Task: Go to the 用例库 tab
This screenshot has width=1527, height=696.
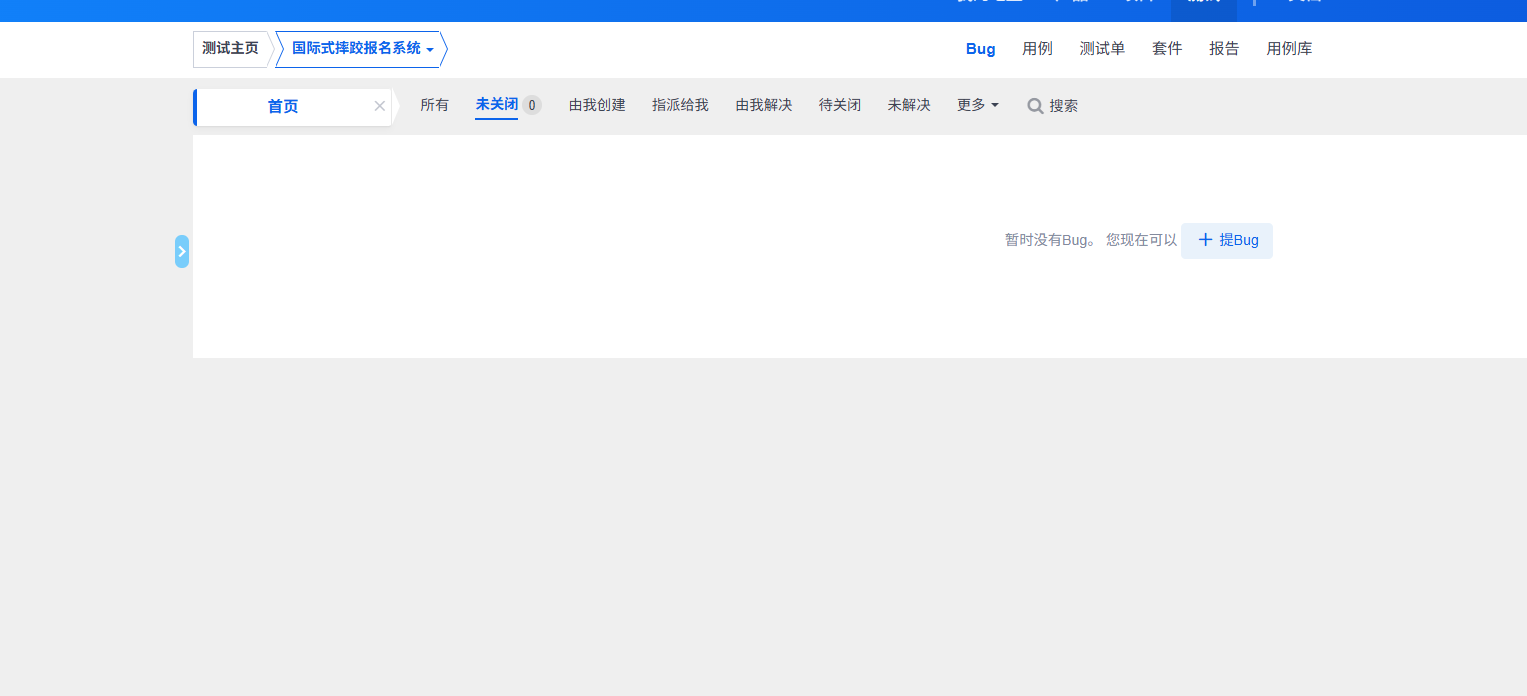Action: (x=1289, y=49)
